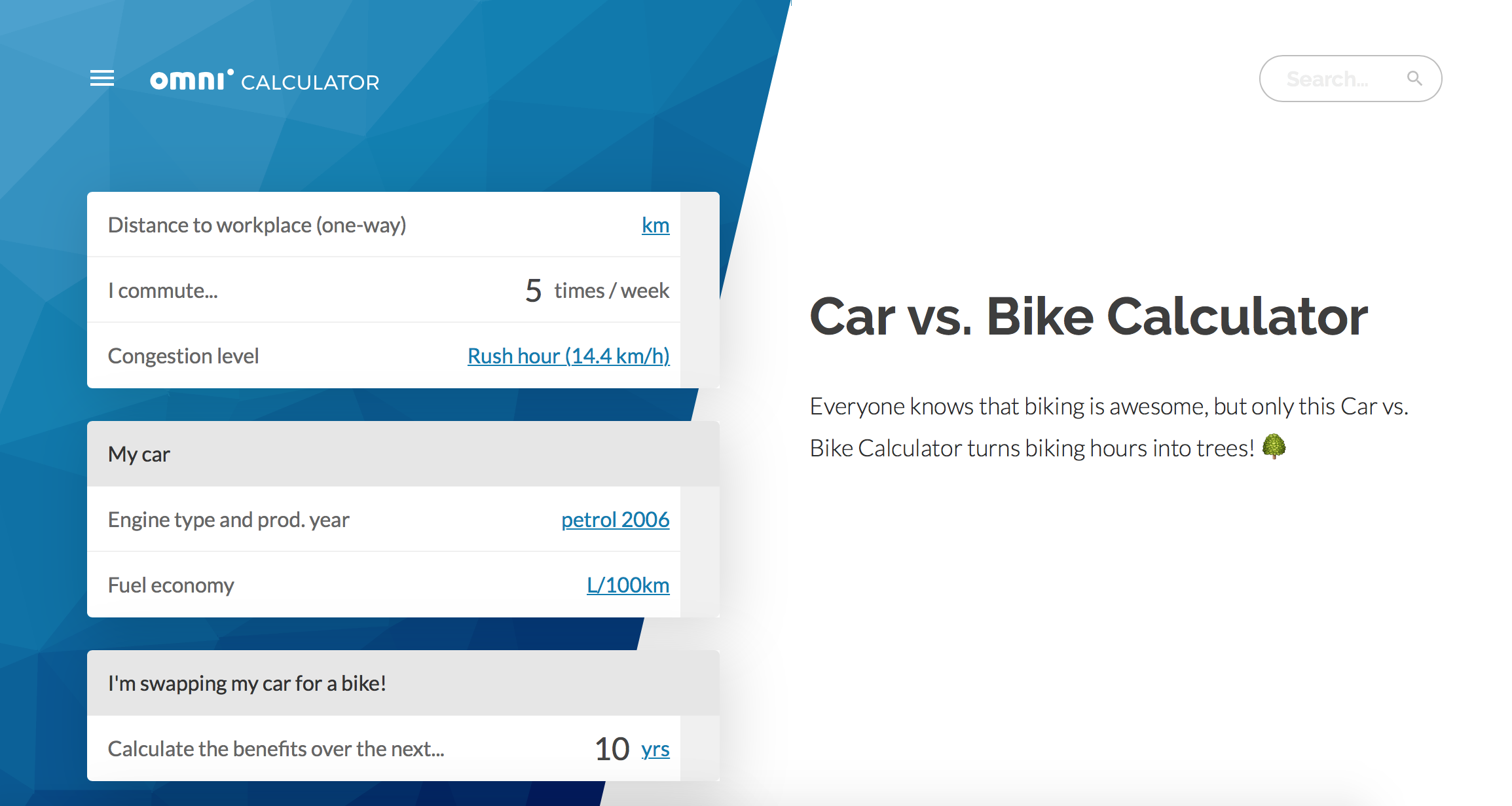This screenshot has width=1512, height=806.
Task: Change the L/100km fuel economy unit
Action: (x=628, y=585)
